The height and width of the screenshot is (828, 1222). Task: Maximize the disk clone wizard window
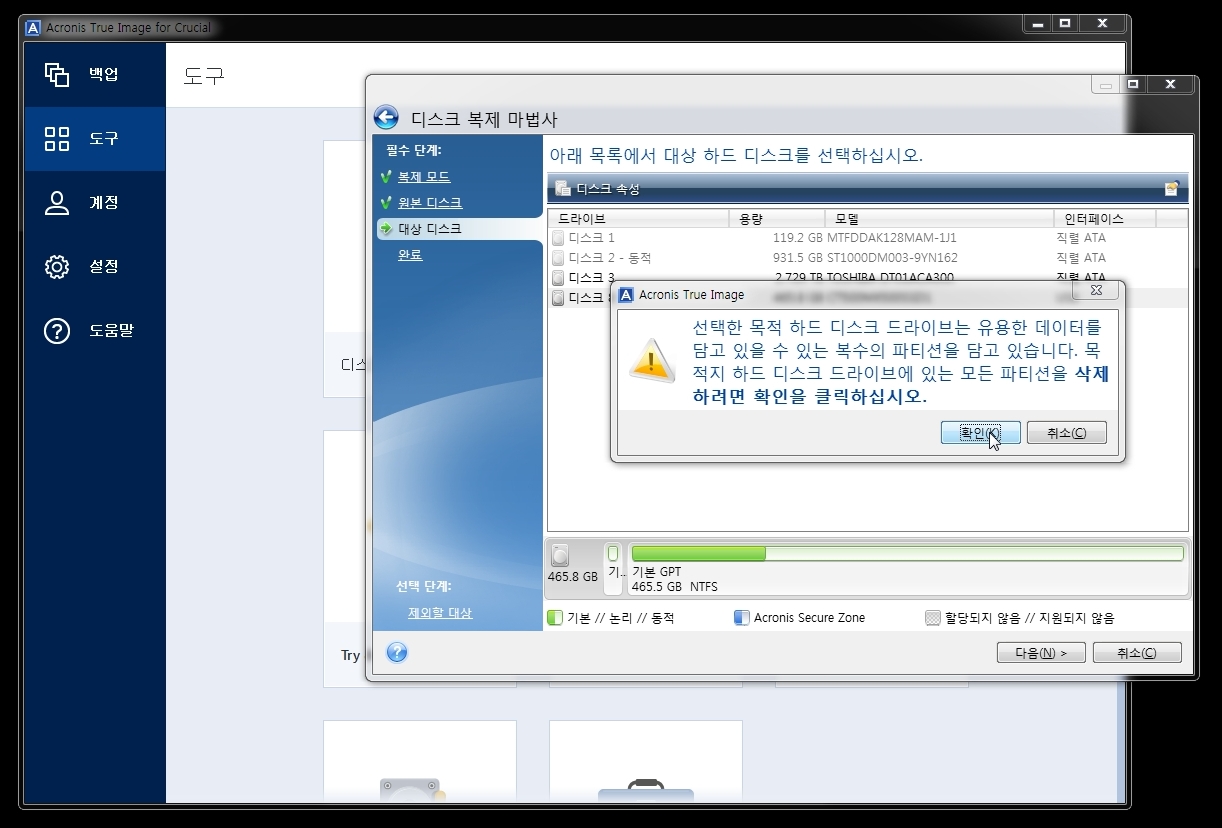[1133, 85]
